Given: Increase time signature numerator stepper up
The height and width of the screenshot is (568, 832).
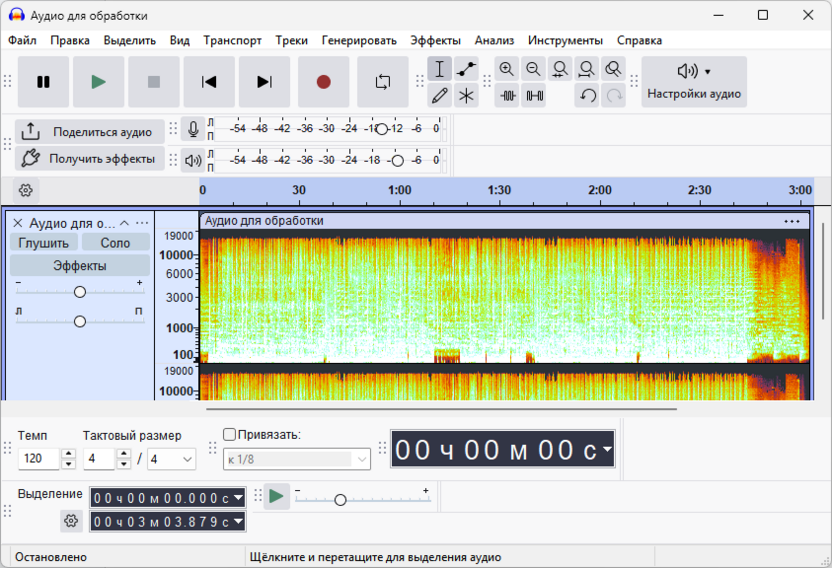Looking at the screenshot, I should pos(124,453).
